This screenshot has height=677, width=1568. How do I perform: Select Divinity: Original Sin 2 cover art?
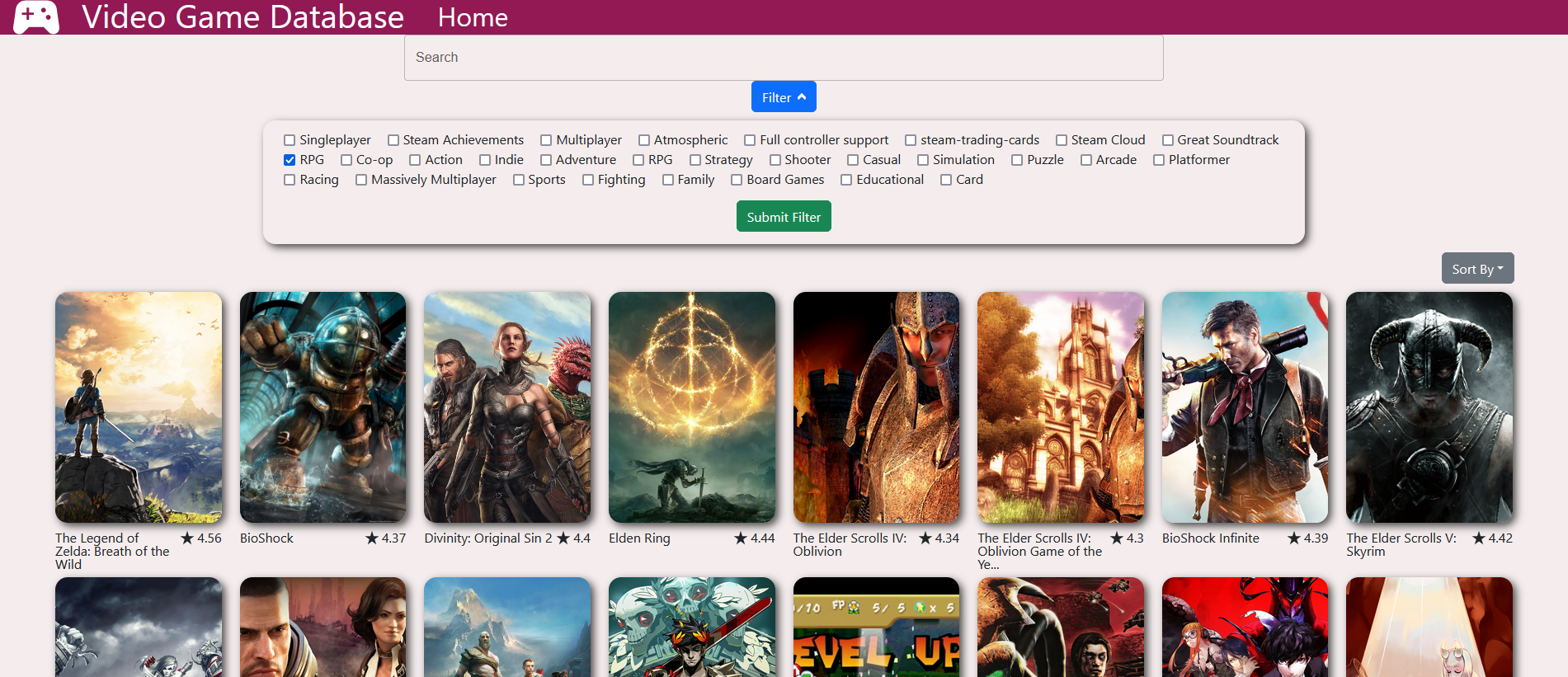click(x=507, y=407)
